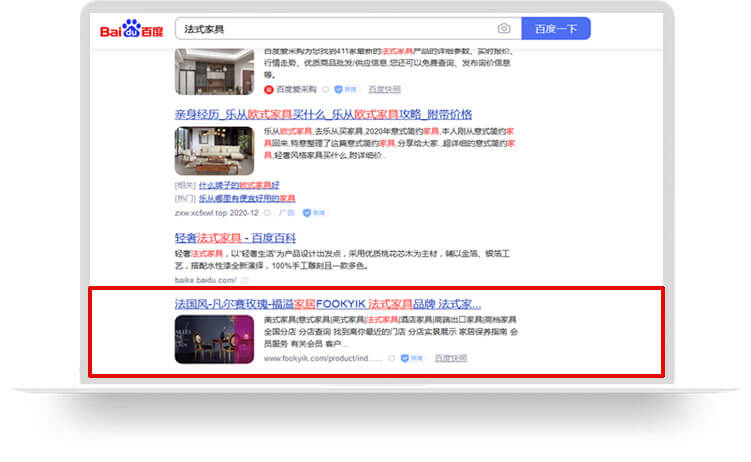Viewport: 751px width, 462px height.
Task: Click www.fookyik.com/product URL text
Action: coord(323,358)
